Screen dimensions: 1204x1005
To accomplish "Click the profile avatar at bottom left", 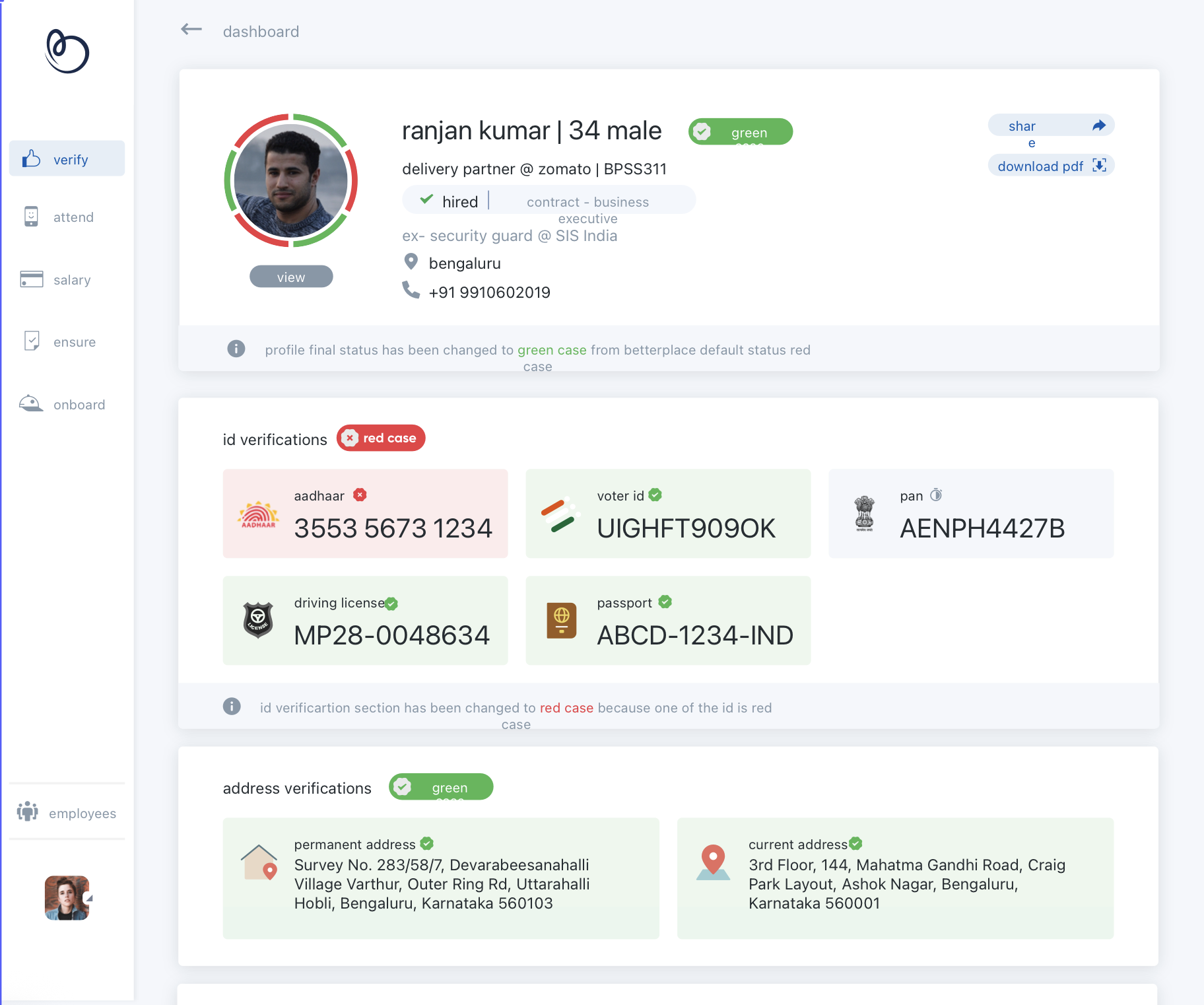I will [x=66, y=898].
